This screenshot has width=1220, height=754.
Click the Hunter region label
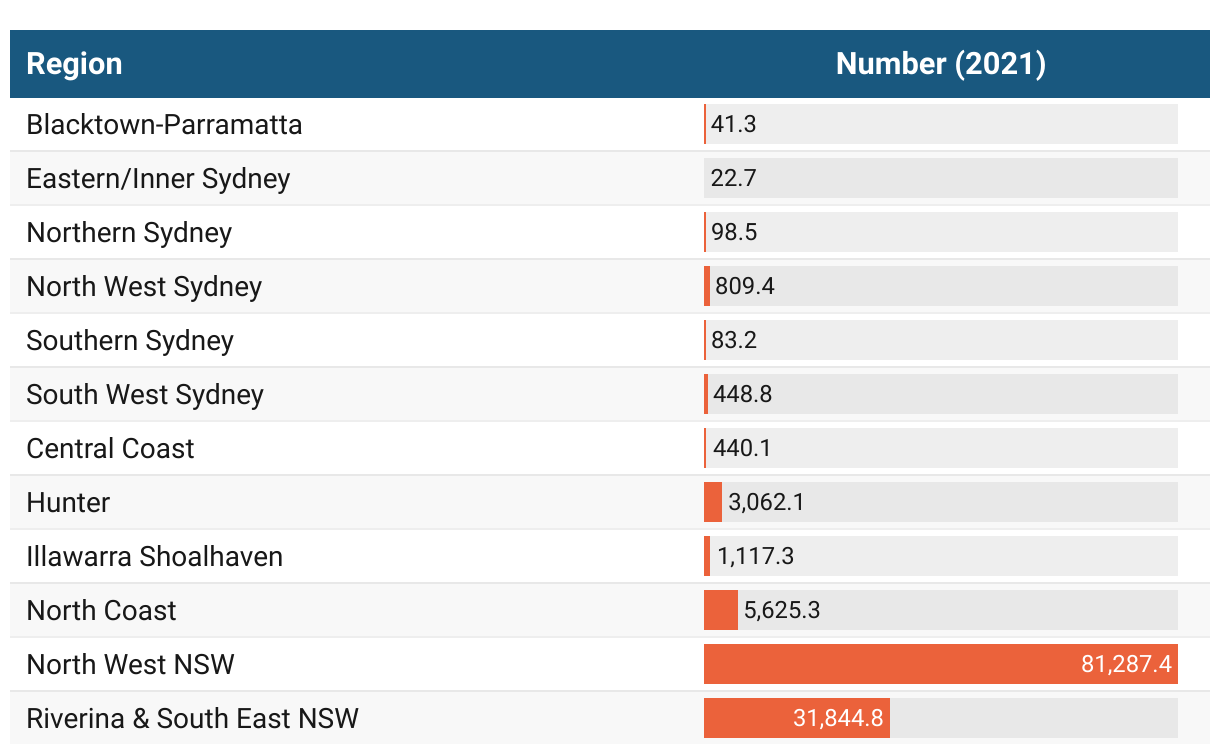click(68, 503)
